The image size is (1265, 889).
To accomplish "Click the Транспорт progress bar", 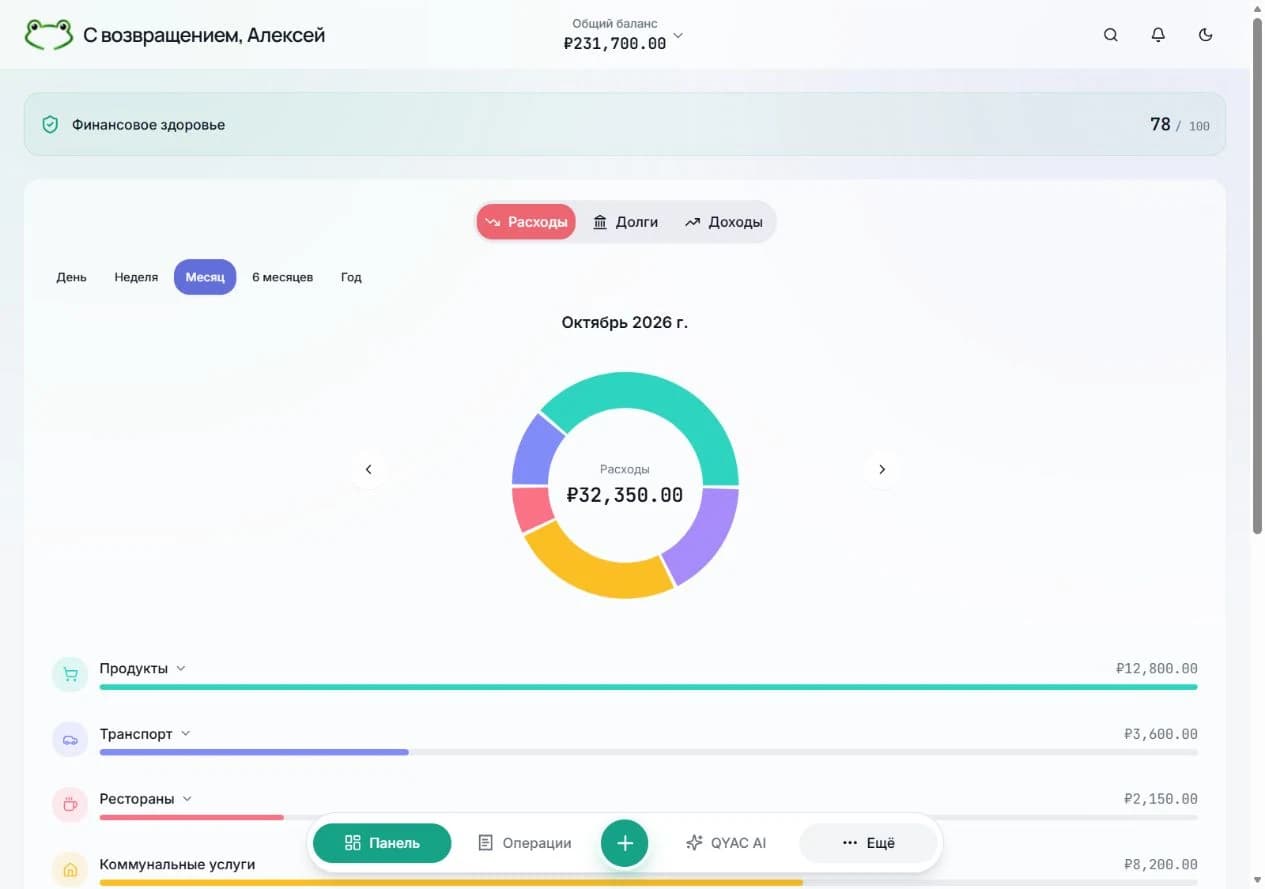I will click(x=648, y=752).
